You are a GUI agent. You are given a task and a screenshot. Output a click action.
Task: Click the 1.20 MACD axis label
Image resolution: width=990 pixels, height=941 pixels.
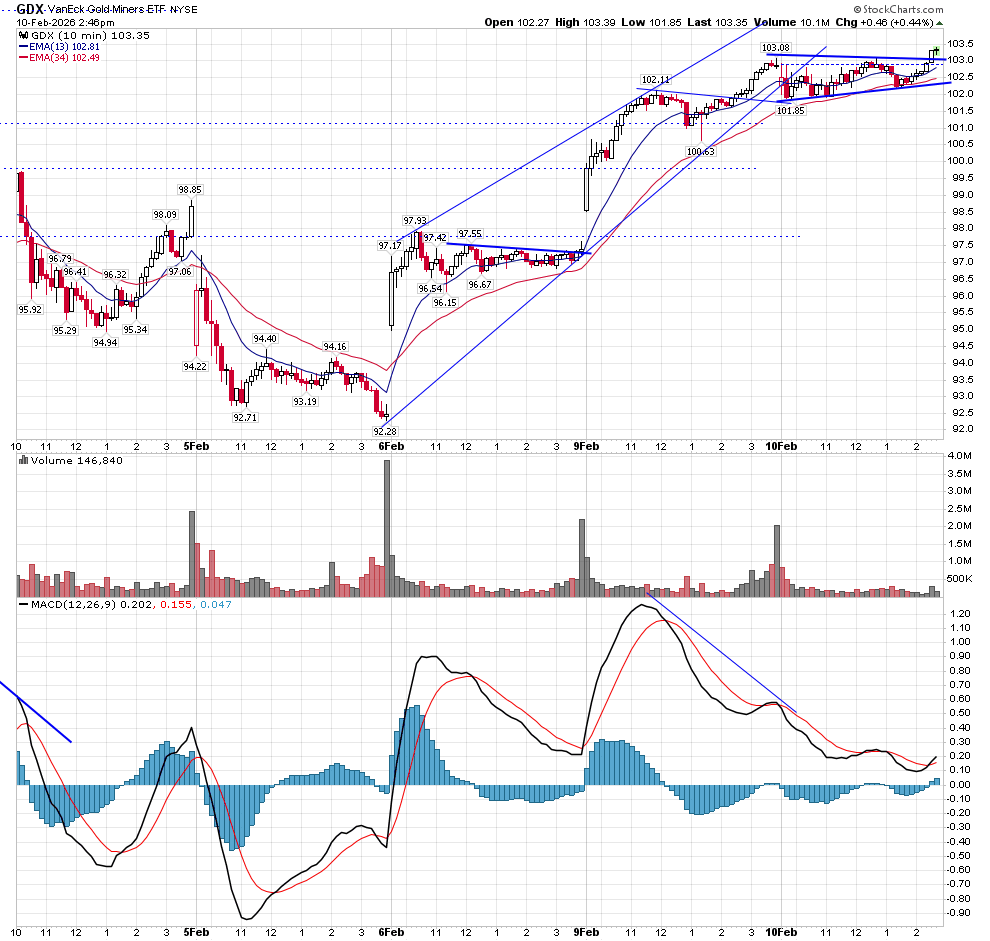[x=960, y=613]
